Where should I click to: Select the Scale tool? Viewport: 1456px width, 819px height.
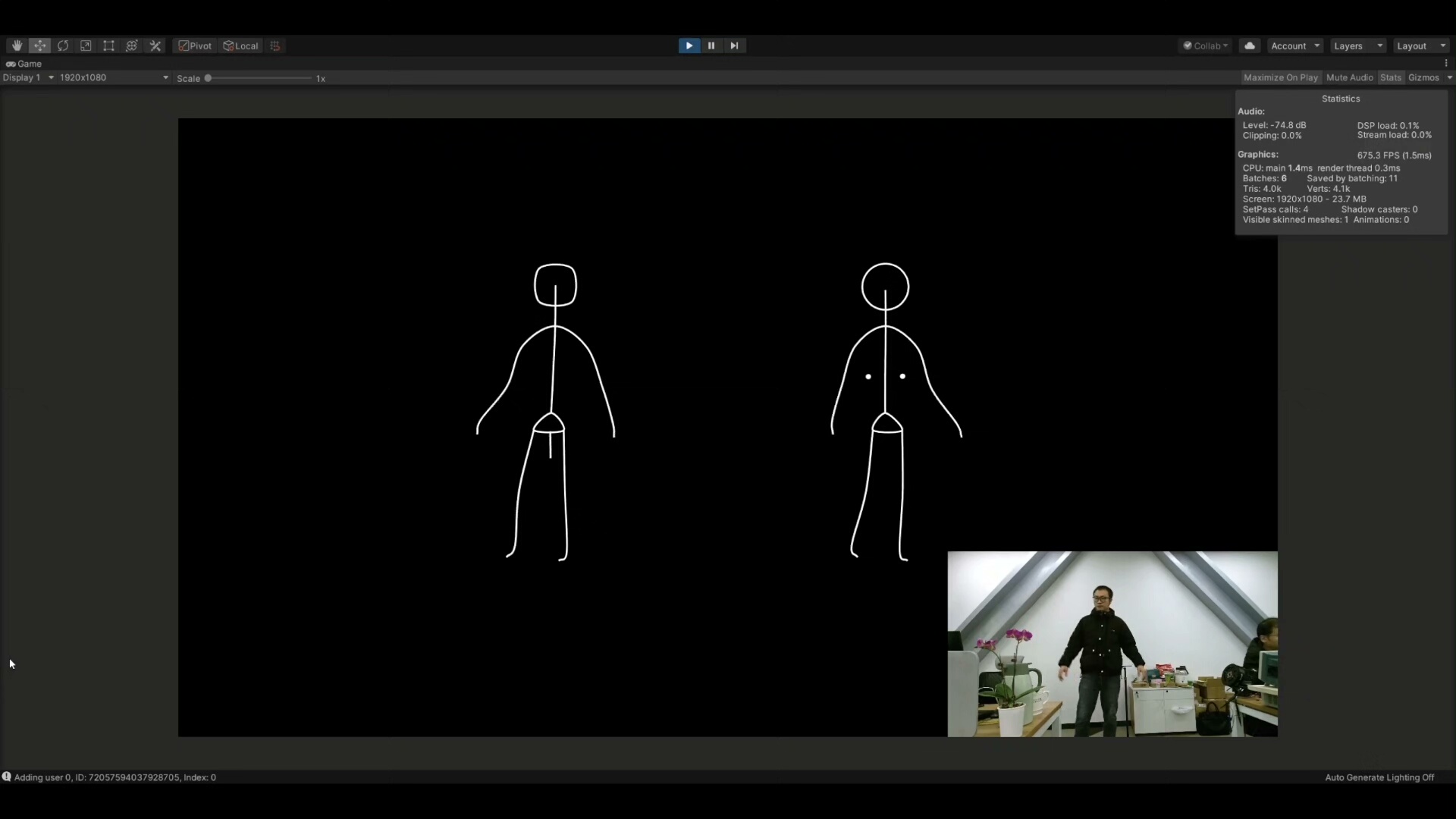coord(86,46)
